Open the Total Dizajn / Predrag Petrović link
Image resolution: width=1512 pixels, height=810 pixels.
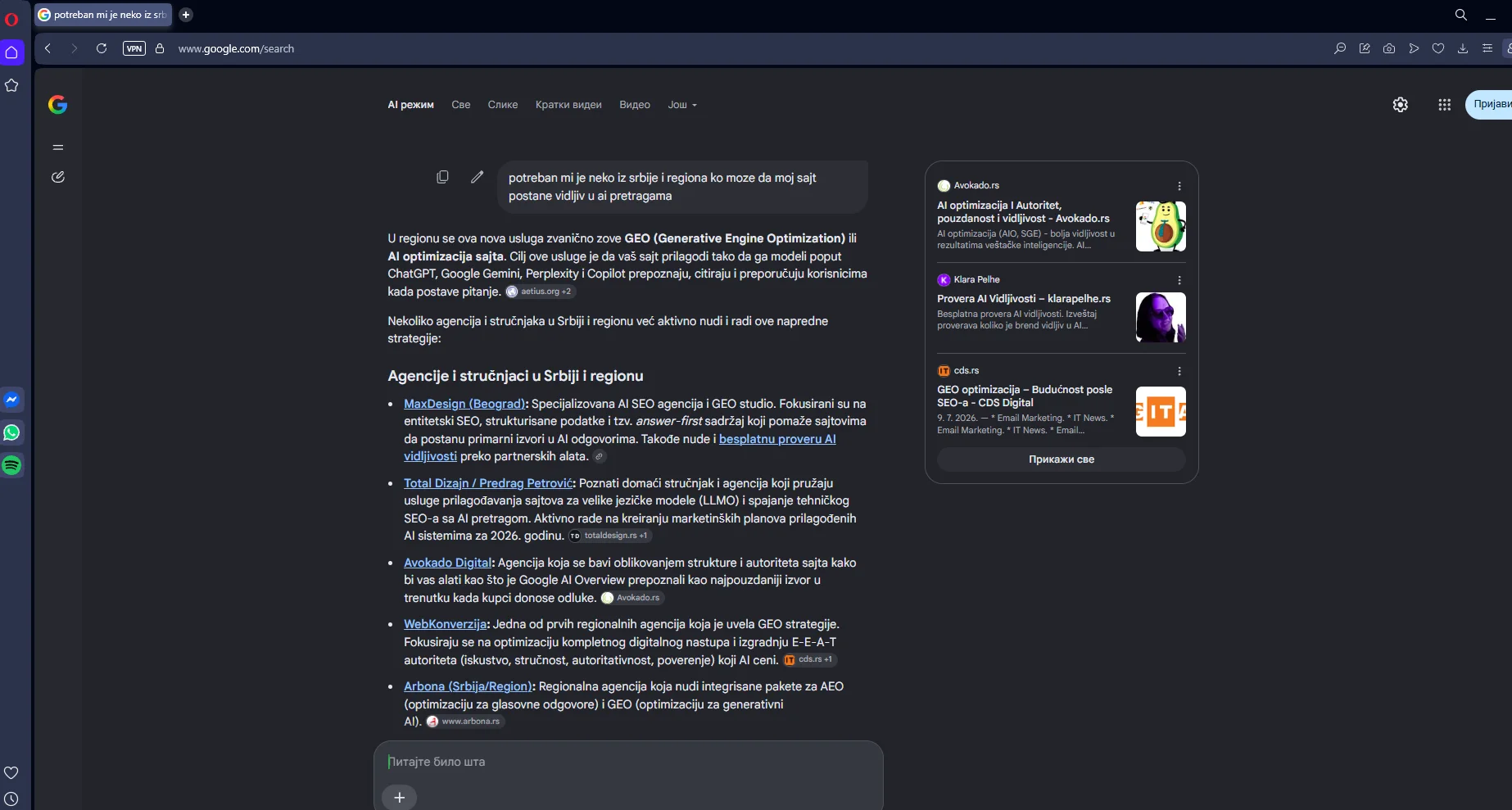coord(488,483)
